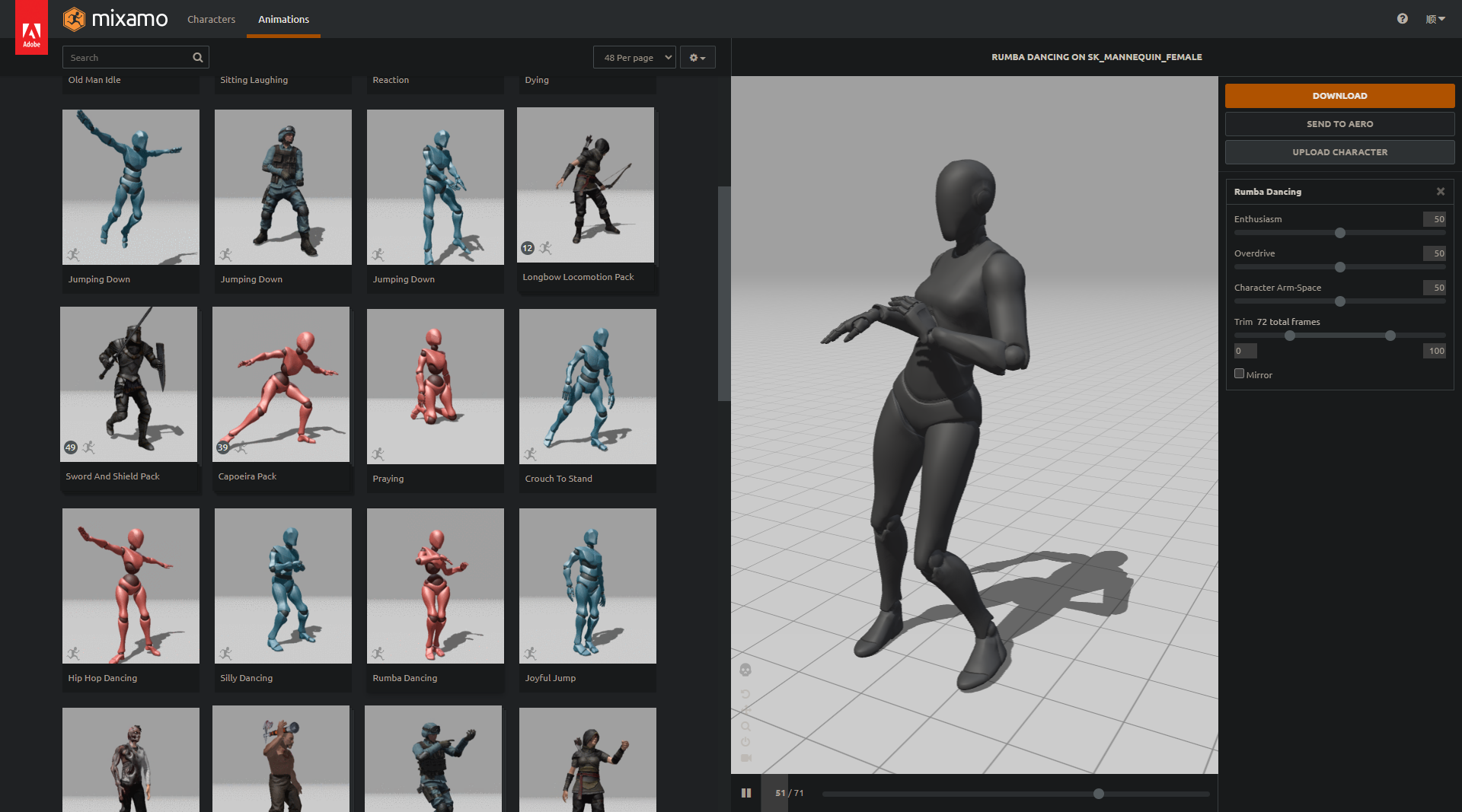Click the animation list vertical scrollbar
The image size is (1462, 812).
724,294
